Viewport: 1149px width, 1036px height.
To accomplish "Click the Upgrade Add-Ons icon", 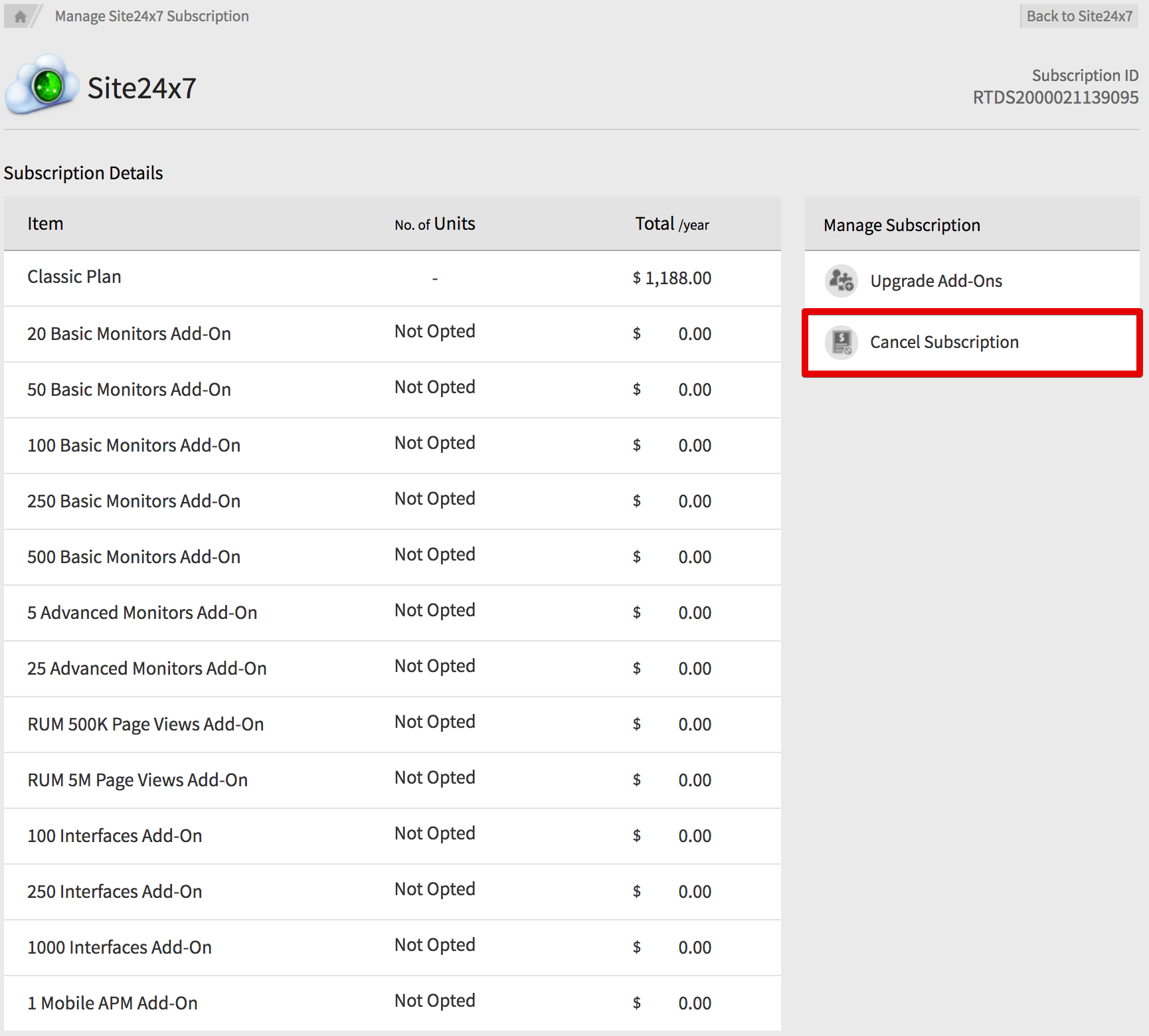I will [841, 281].
